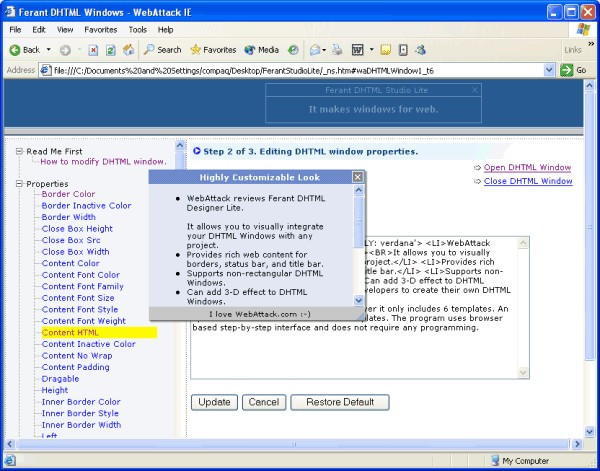600x471 pixels.
Task: Select Height property
Action: (x=54, y=390)
